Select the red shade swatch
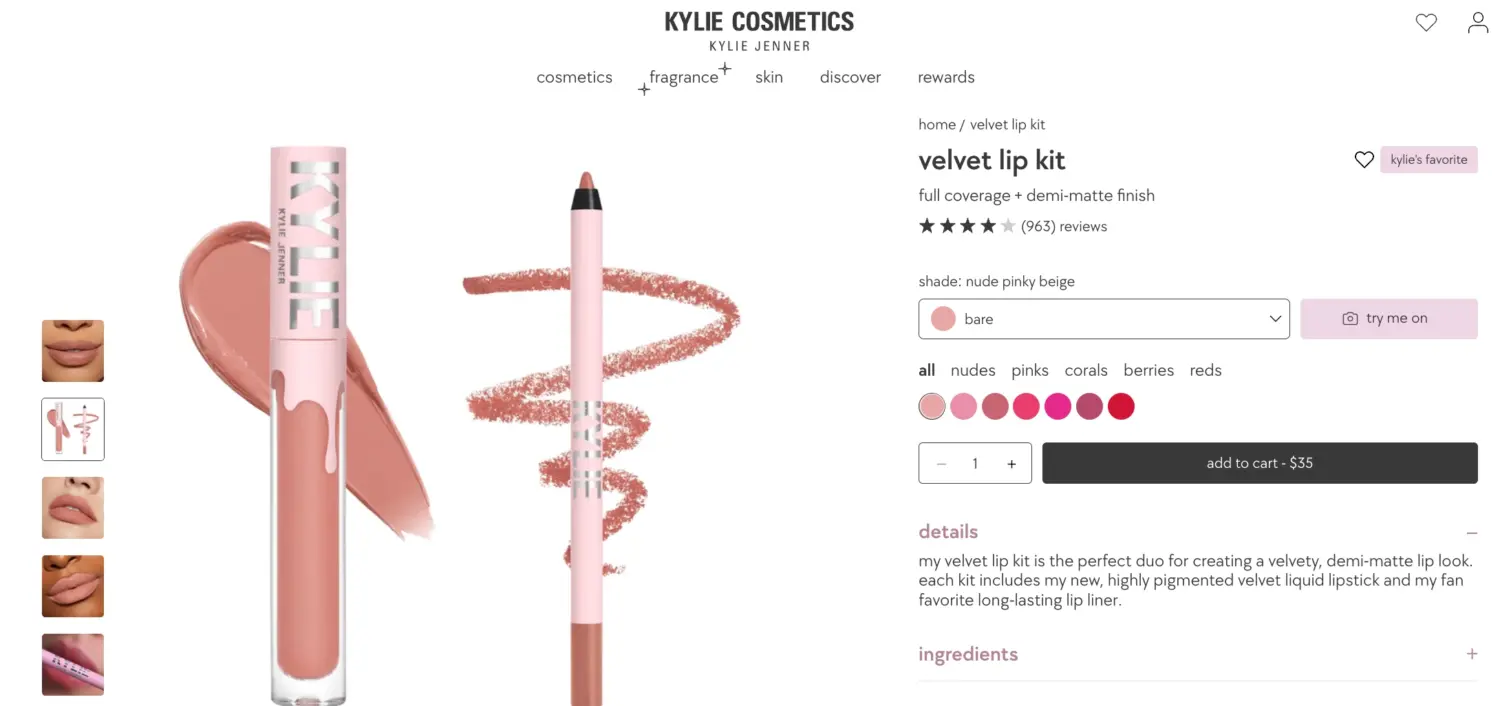 (1121, 406)
